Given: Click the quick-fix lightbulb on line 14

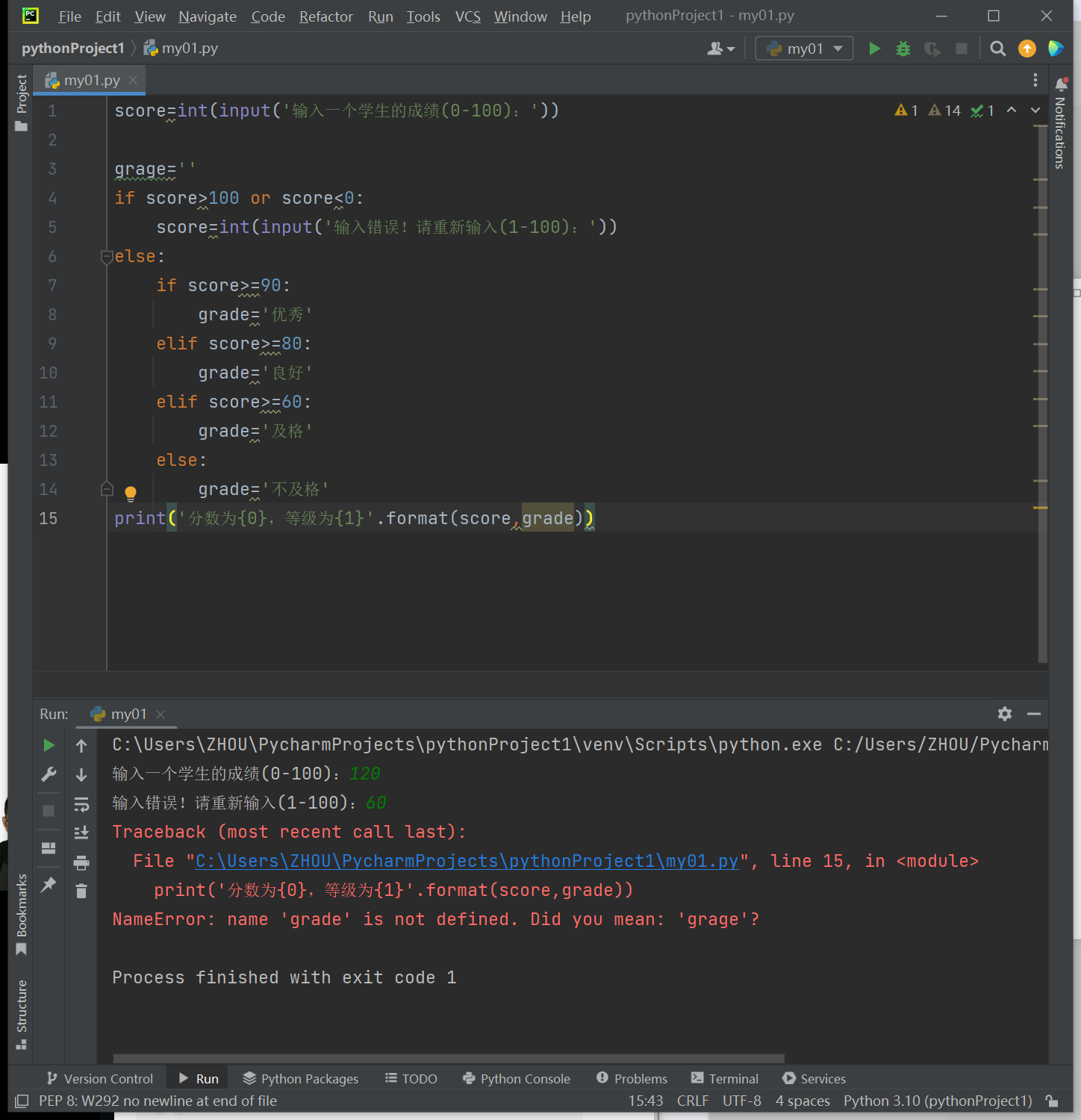Looking at the screenshot, I should point(131,493).
